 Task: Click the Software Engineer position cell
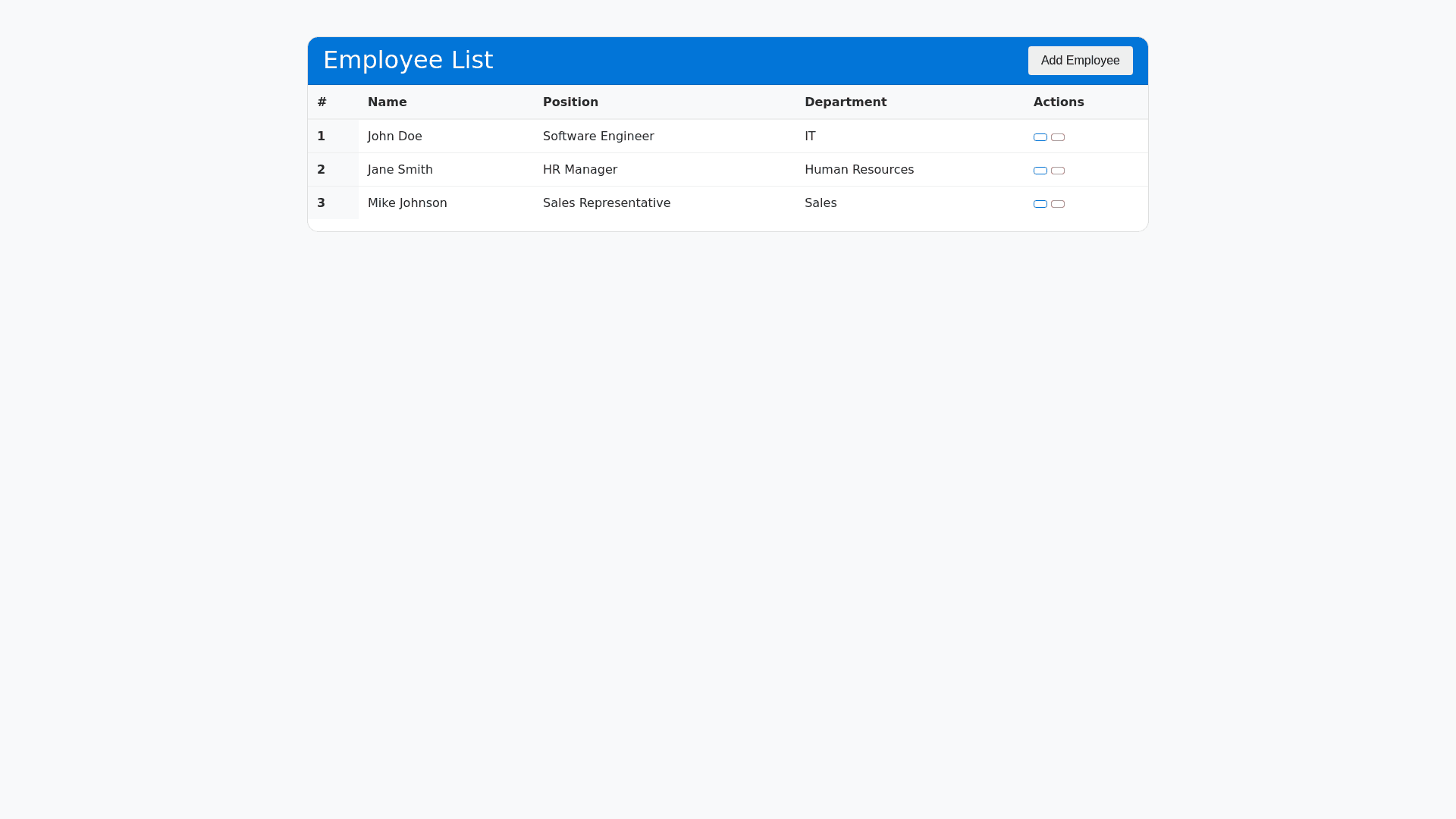598,136
